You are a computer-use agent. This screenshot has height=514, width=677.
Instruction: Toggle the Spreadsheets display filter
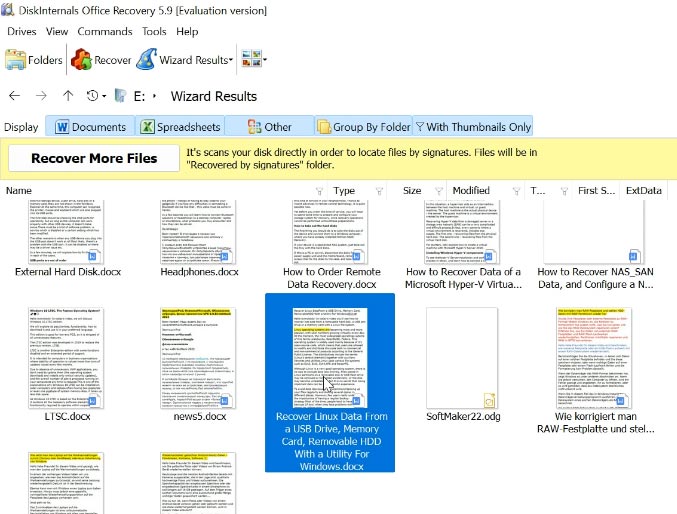180,127
